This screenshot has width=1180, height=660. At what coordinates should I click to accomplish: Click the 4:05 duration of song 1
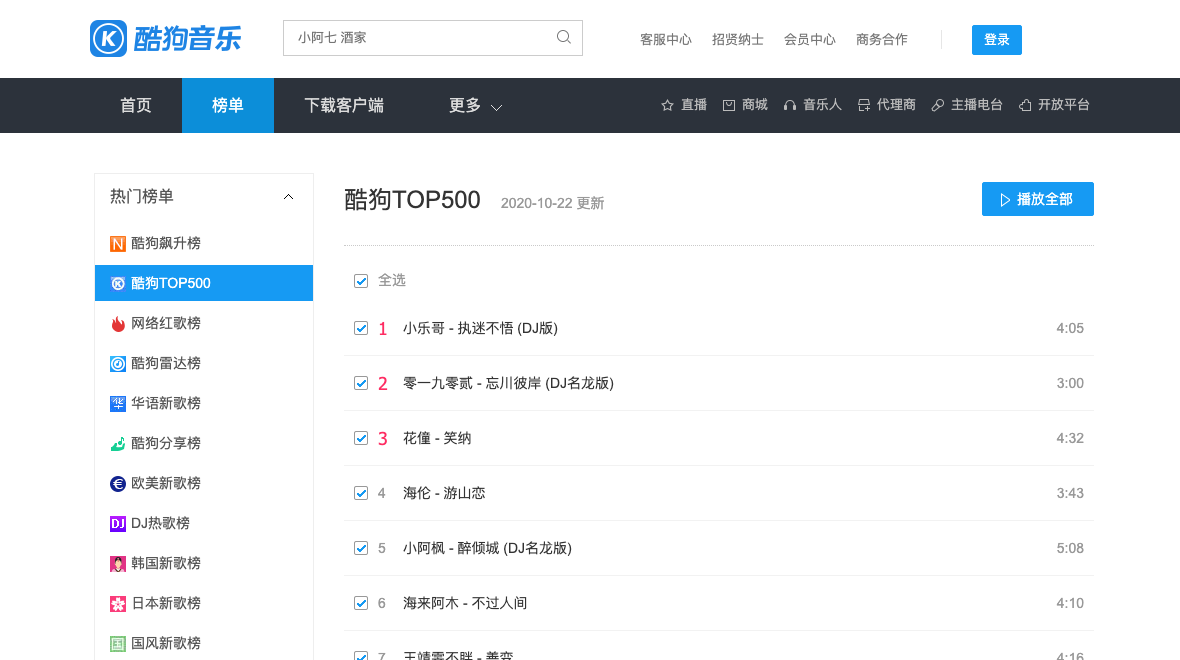[1069, 328]
